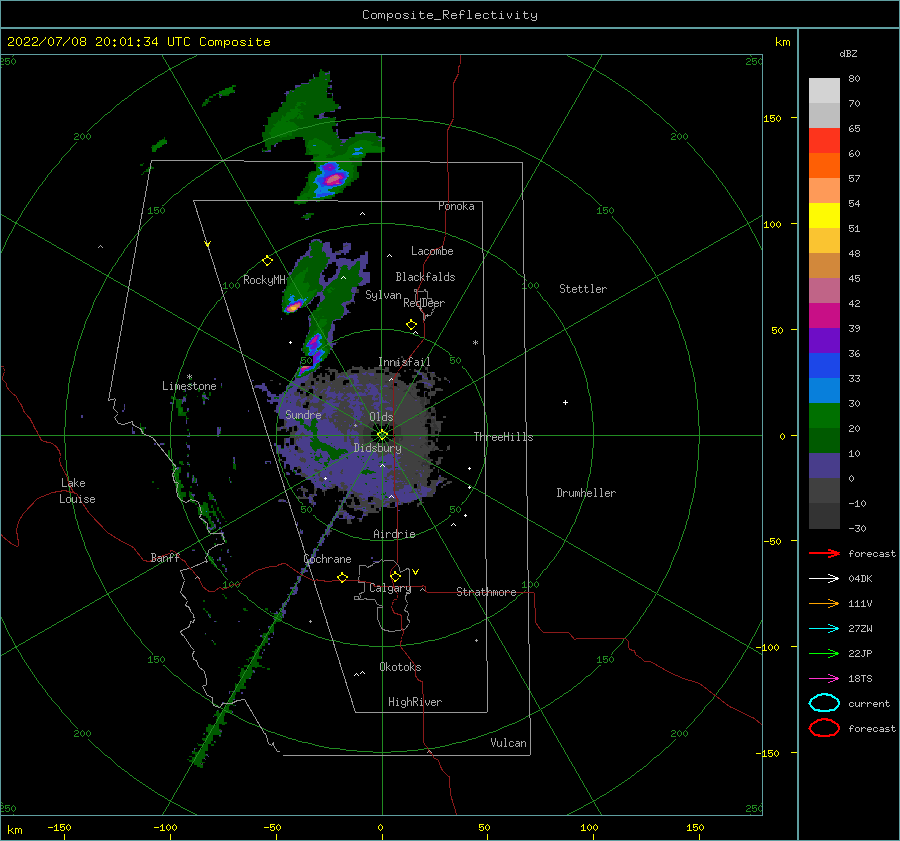Click the Lacombe label
Viewport: 900px width, 841px height.
432,251
